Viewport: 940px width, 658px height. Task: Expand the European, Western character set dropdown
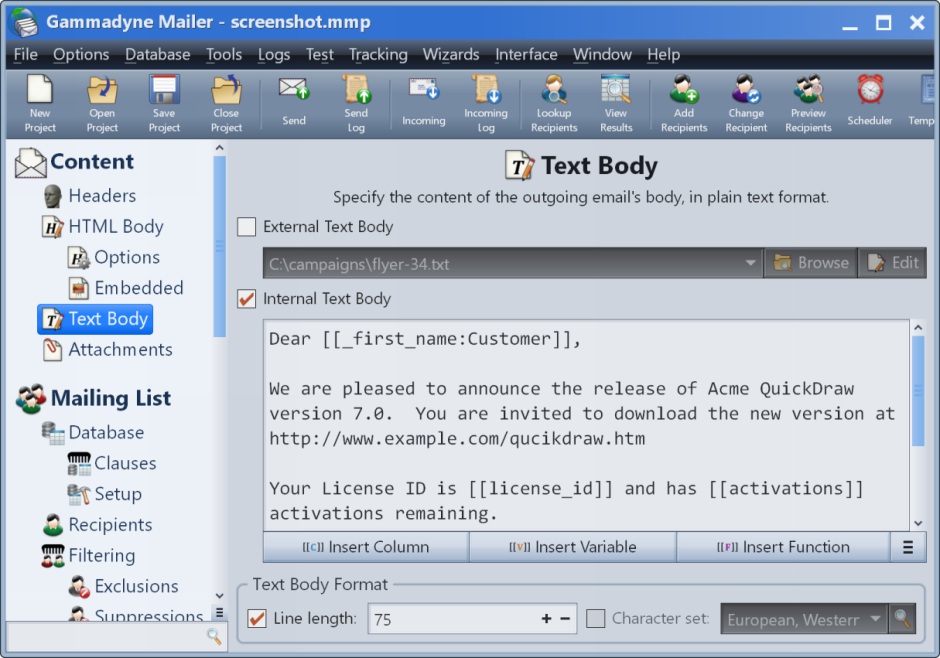coord(876,619)
